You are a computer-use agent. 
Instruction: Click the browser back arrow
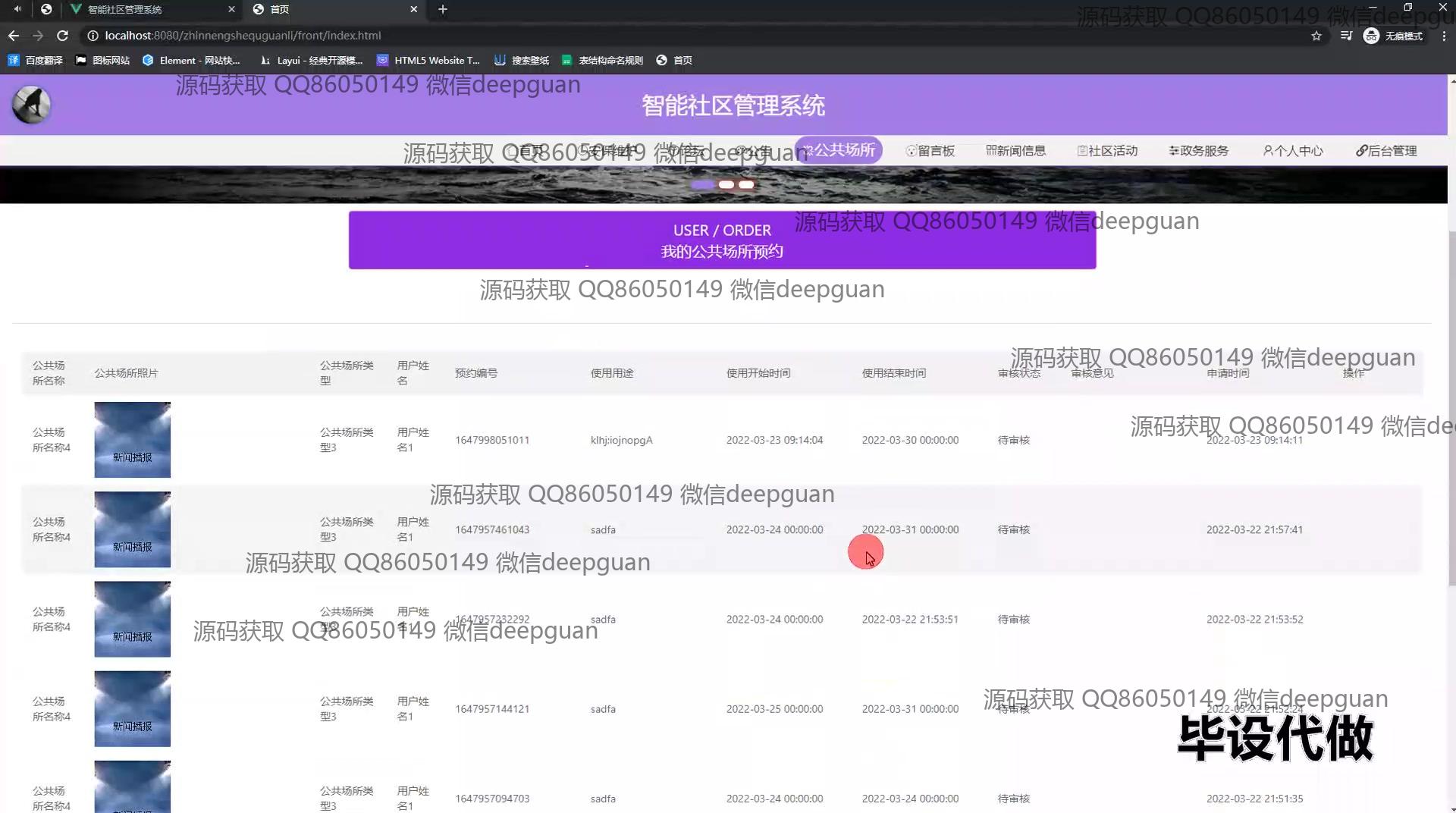pos(14,36)
